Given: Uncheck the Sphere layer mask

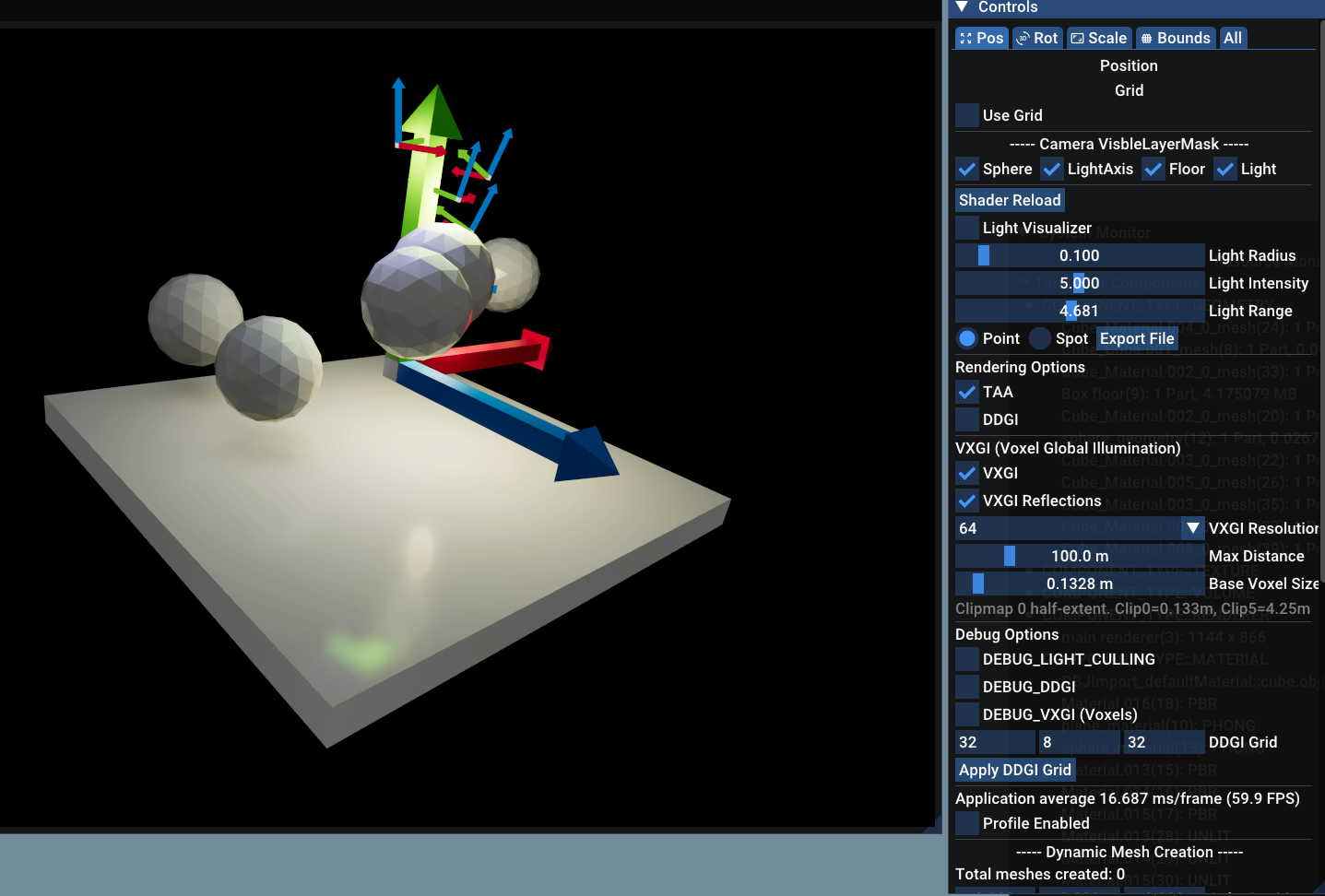Looking at the screenshot, I should click(x=967, y=169).
